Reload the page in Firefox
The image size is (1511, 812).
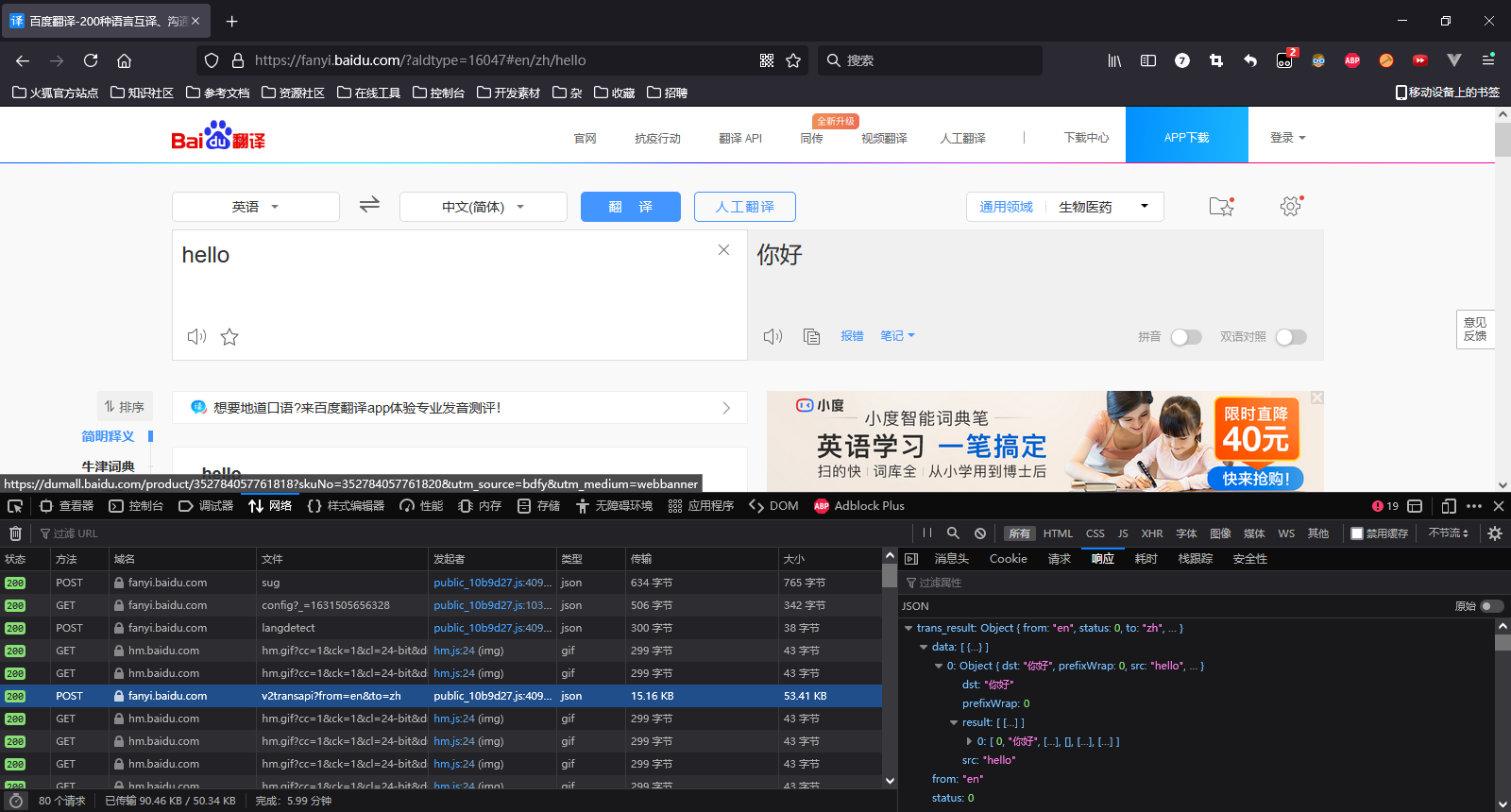click(x=91, y=60)
